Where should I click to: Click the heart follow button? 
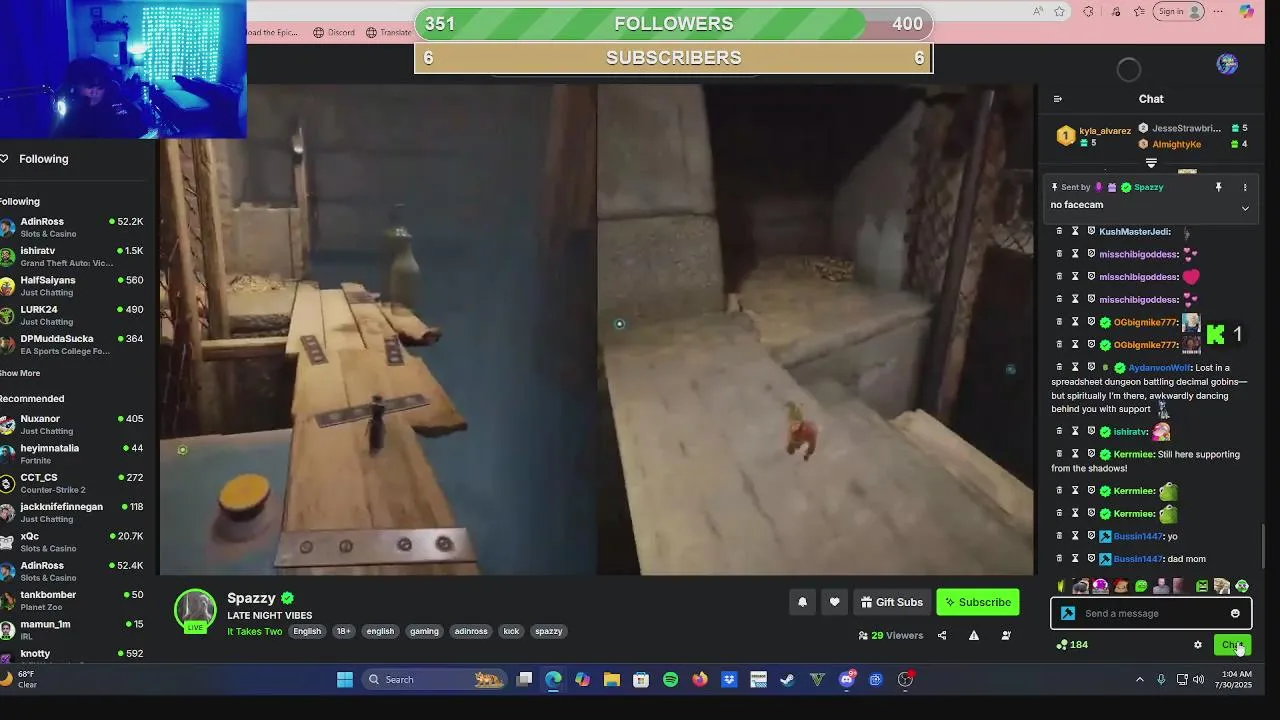[x=834, y=602]
